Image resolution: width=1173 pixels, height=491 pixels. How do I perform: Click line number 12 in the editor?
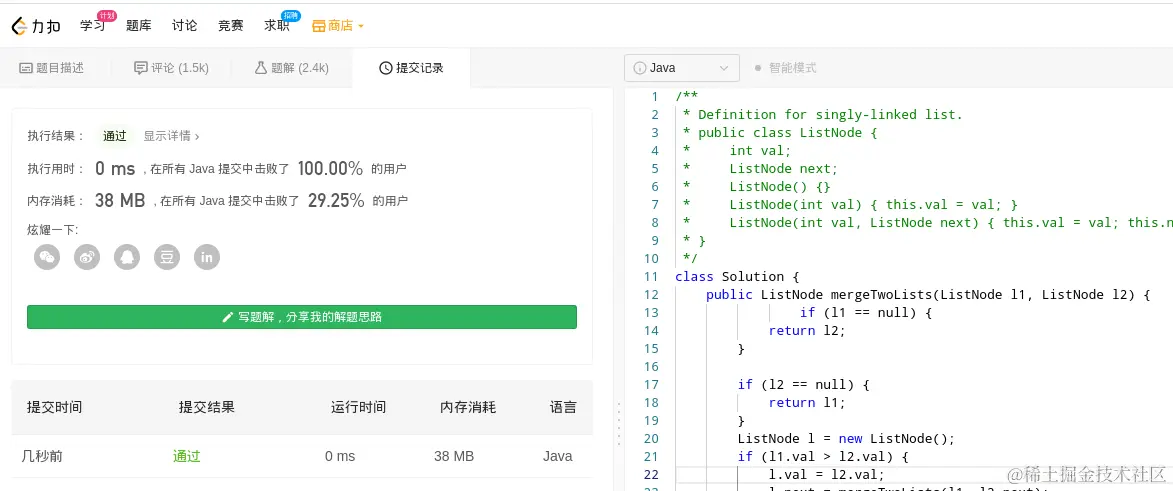click(x=651, y=294)
